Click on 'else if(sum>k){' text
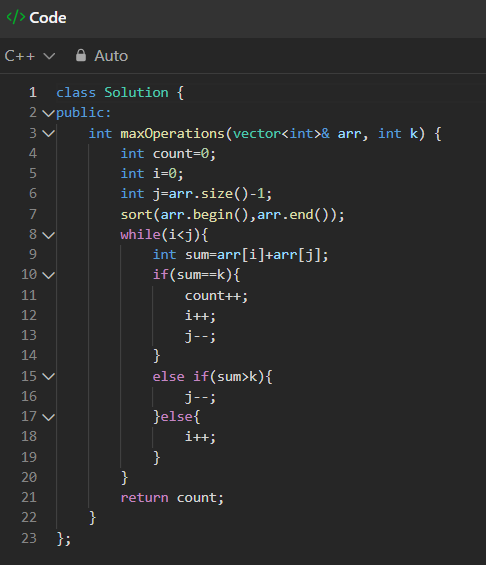 pyautogui.click(x=213, y=377)
